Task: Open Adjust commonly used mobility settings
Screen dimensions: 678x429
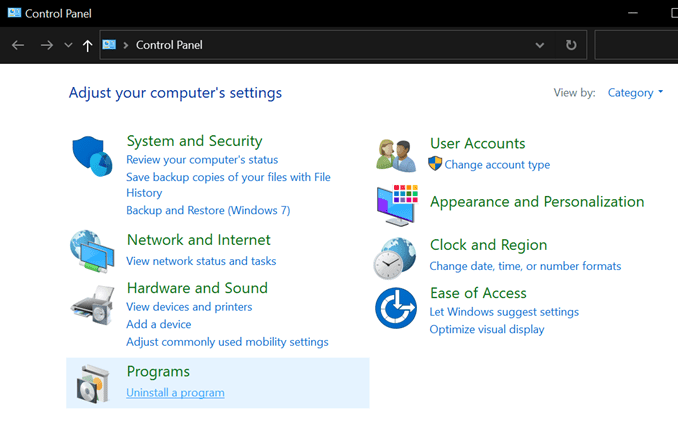Action: point(227,342)
